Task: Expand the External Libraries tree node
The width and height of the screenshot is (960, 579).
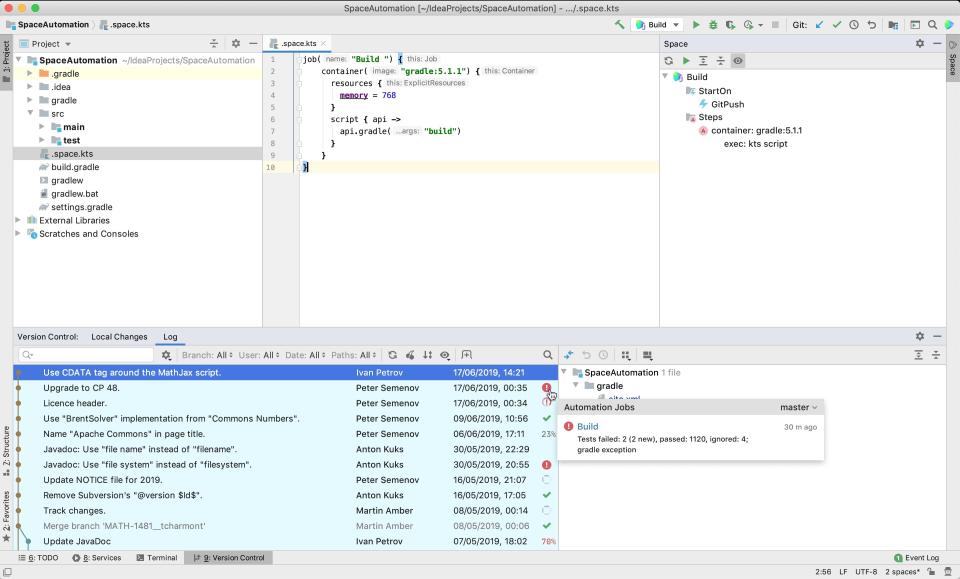Action: pyautogui.click(x=20, y=220)
